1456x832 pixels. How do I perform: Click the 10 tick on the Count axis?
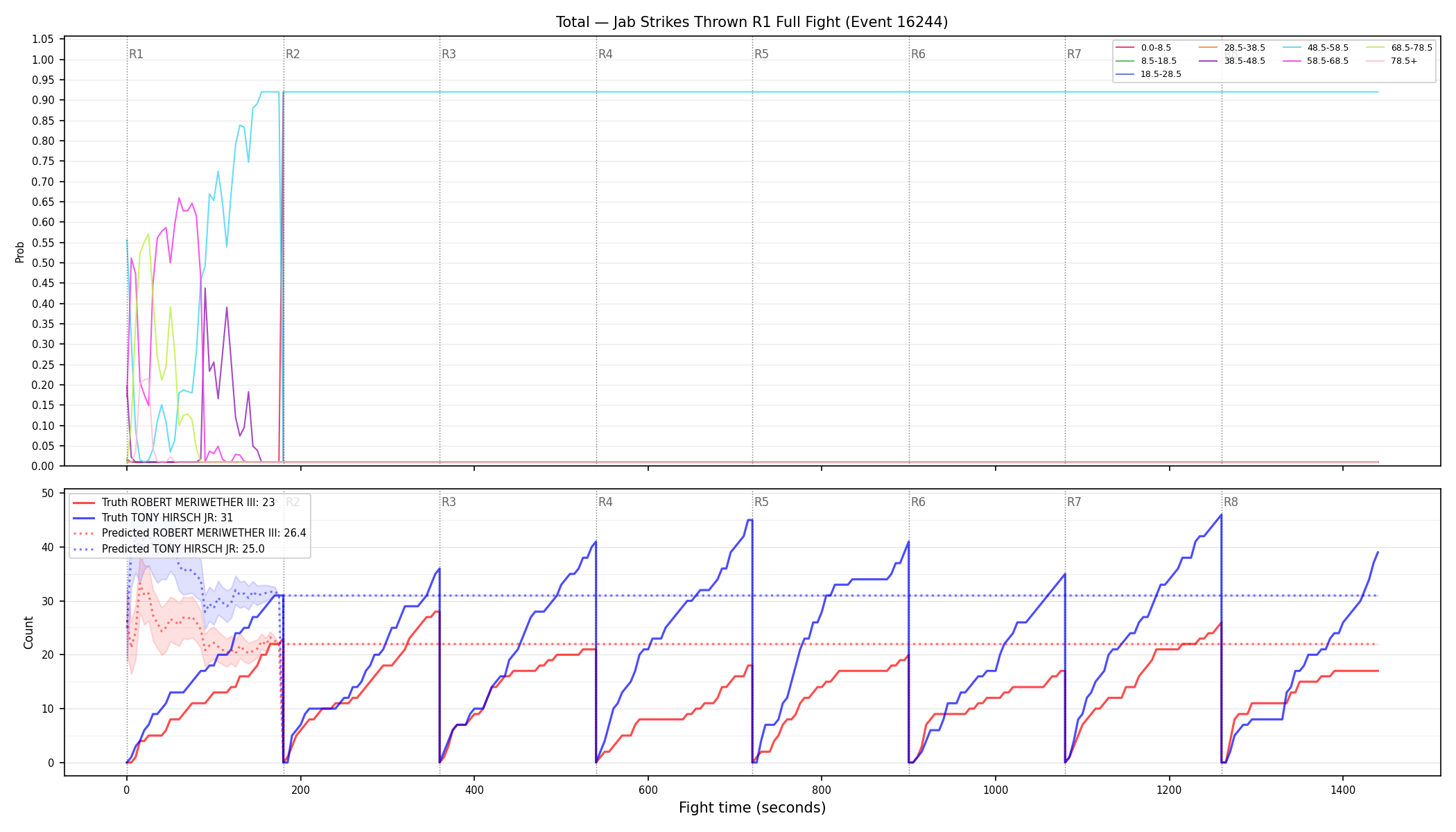coord(48,709)
